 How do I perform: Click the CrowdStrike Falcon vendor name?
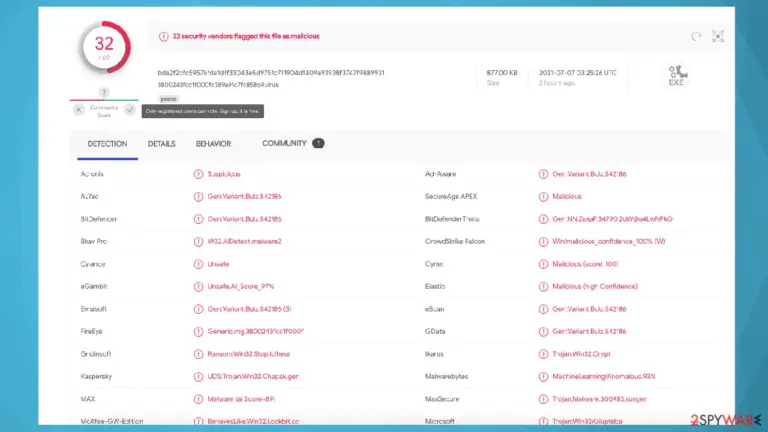[x=455, y=241]
